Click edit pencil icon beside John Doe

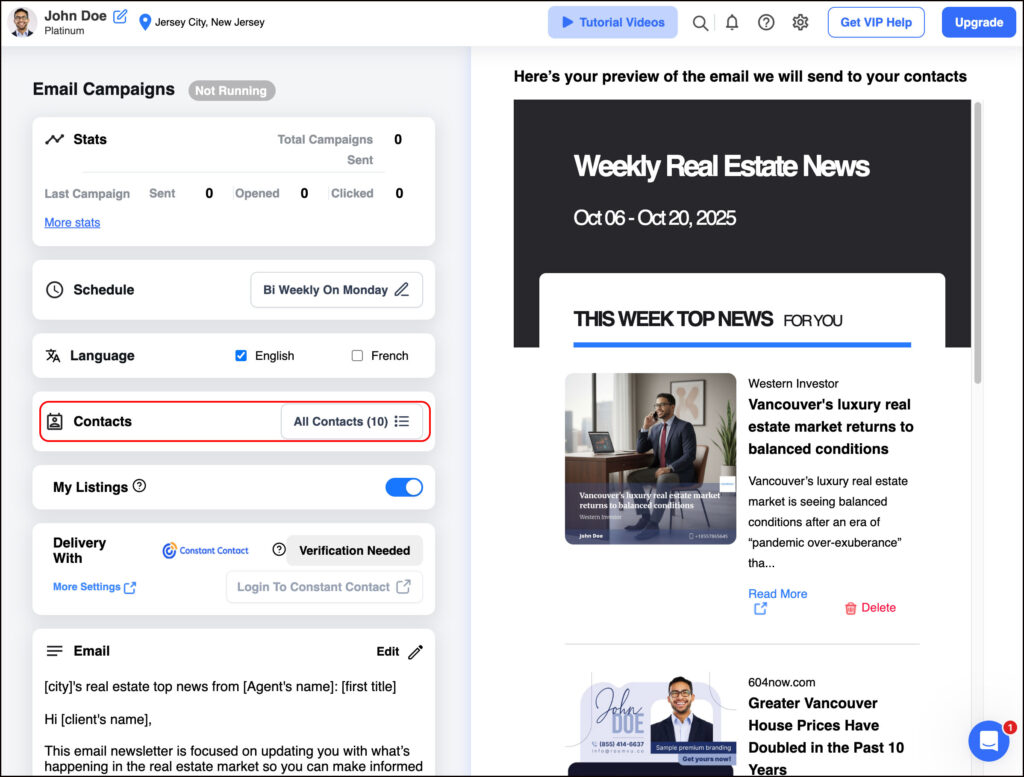tap(120, 16)
